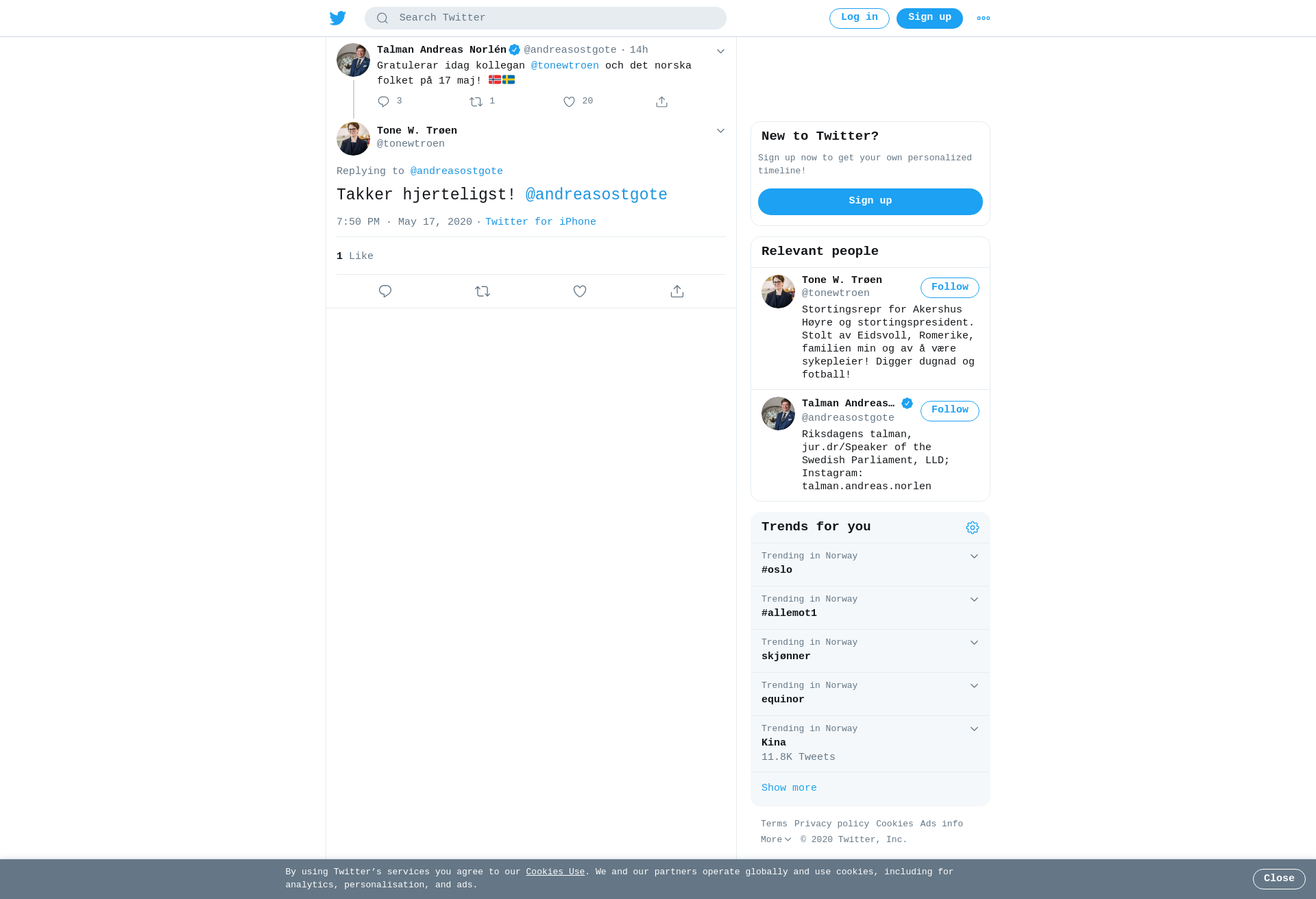Screen dimensions: 1316x899
Task: Follow Tone W. Trøen
Action: [950, 288]
